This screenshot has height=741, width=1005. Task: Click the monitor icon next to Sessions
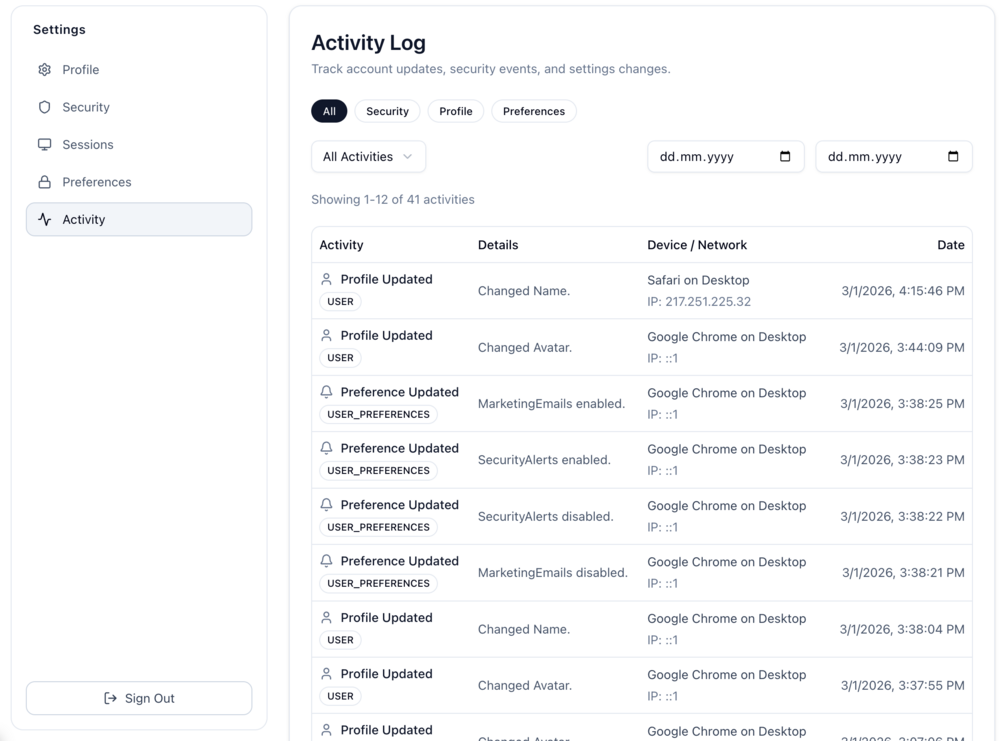tap(44, 145)
